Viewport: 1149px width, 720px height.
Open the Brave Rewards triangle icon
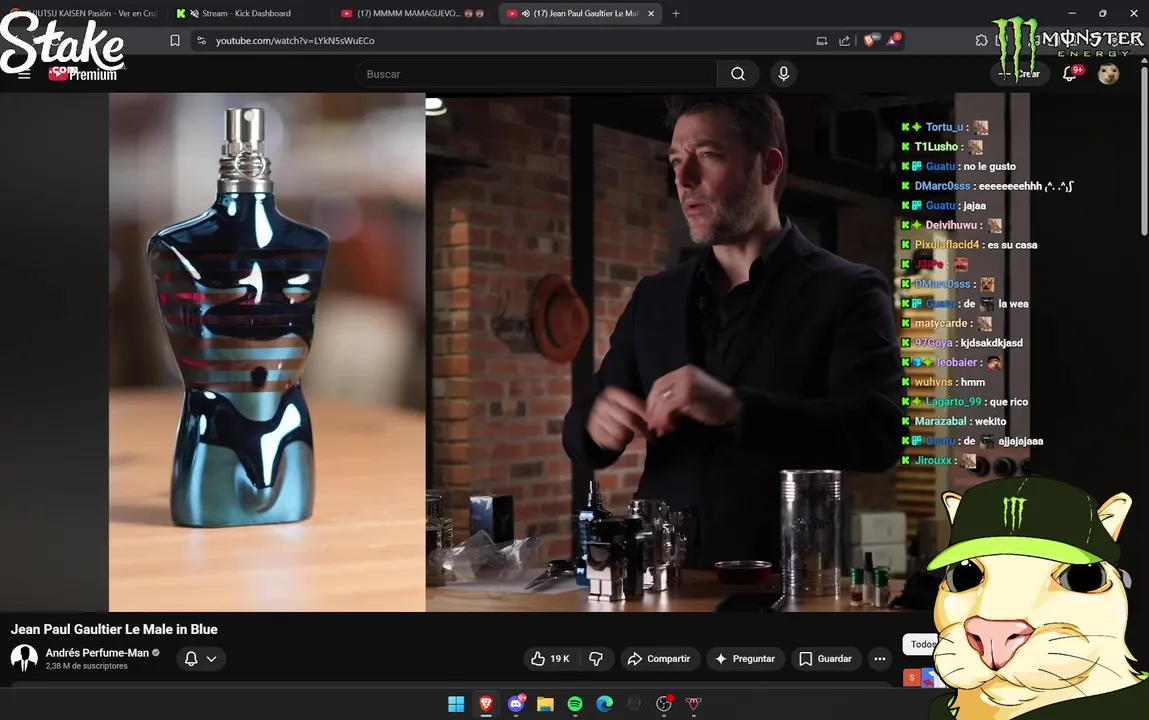[893, 41]
